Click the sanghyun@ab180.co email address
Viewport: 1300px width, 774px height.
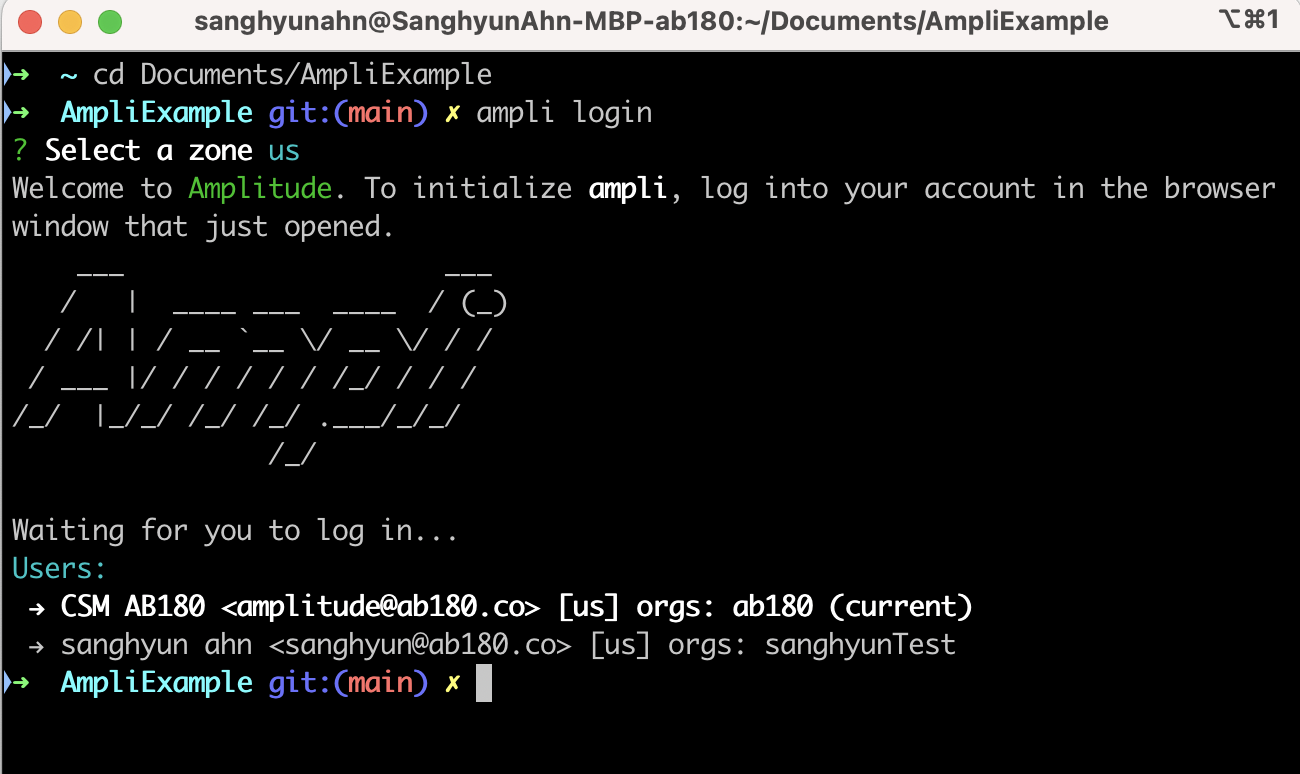pyautogui.click(x=421, y=645)
